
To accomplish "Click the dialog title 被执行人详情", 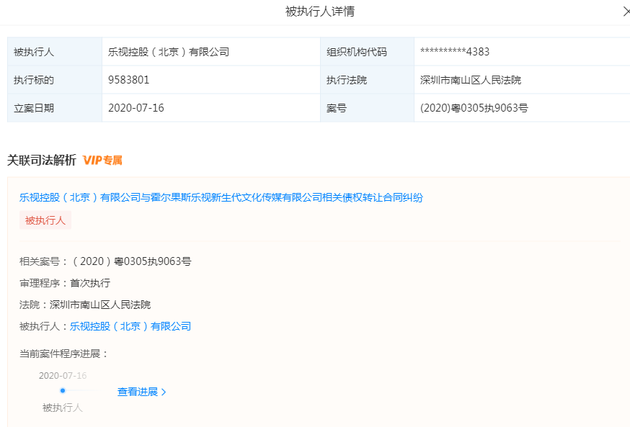I will 320,12.
